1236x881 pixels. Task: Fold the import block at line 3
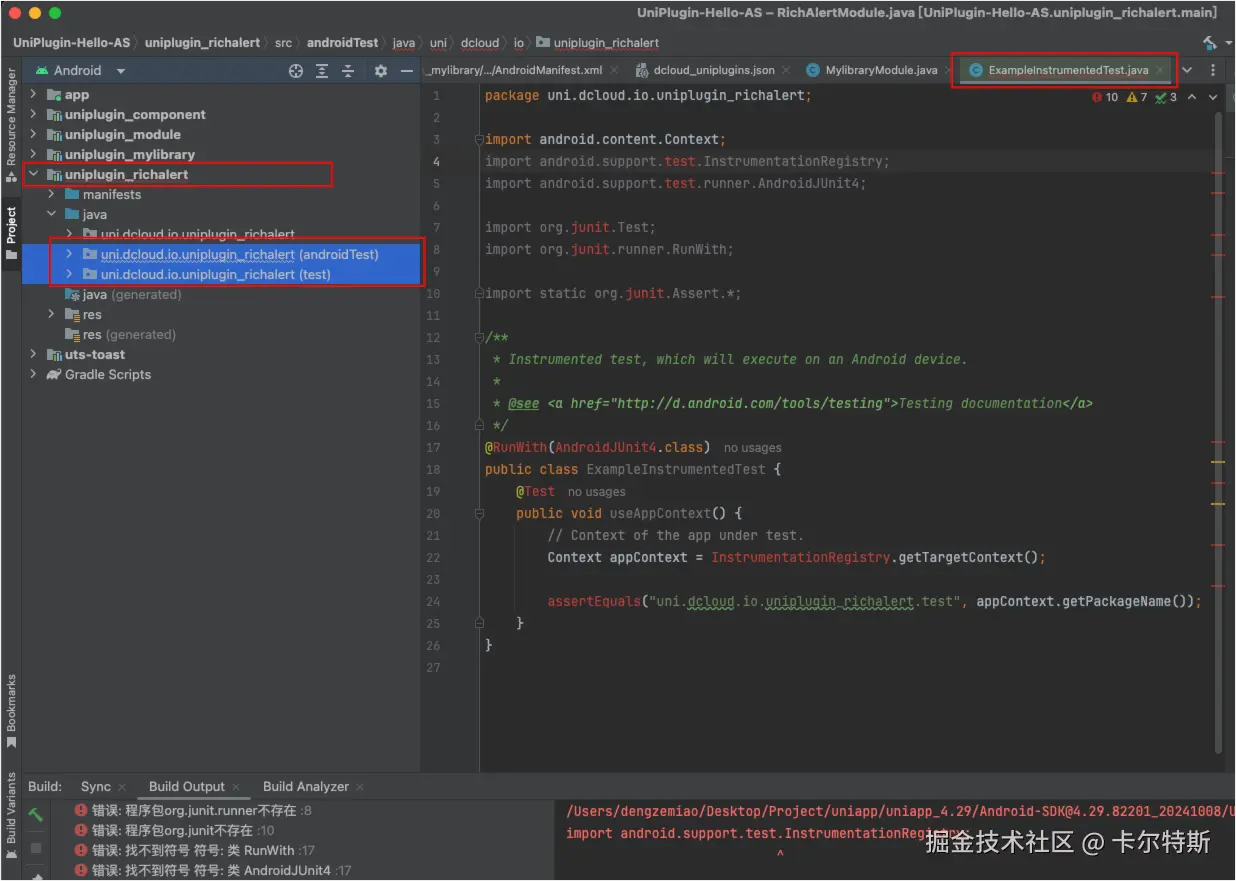[479, 140]
